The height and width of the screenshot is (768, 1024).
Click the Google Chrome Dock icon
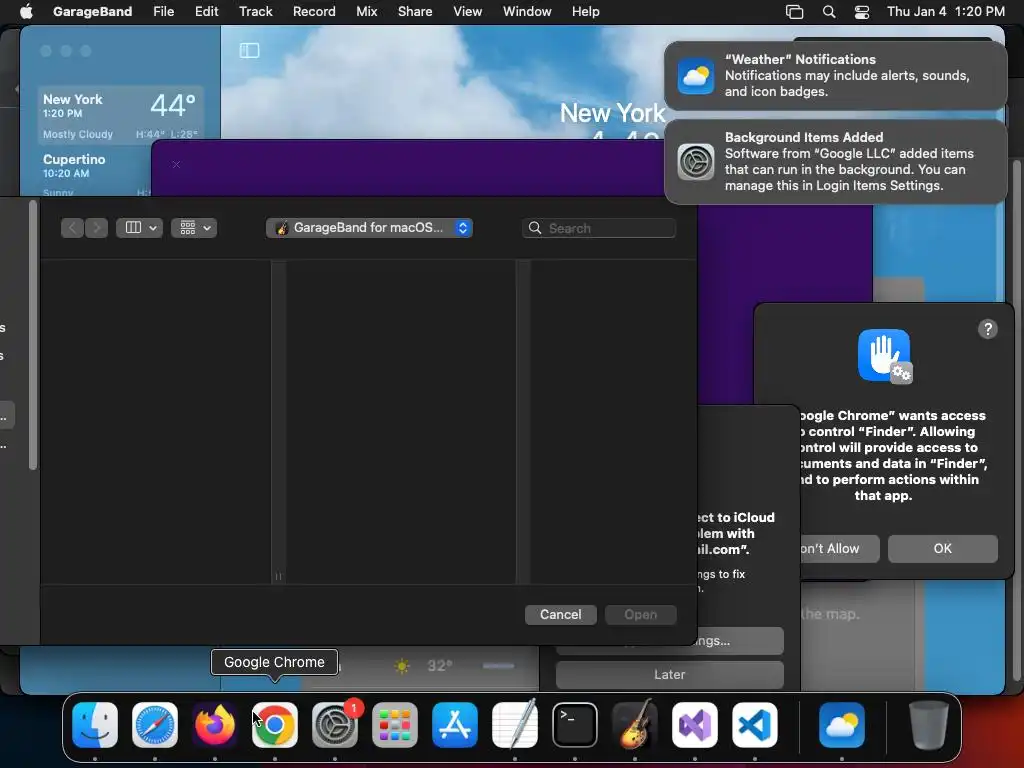275,725
